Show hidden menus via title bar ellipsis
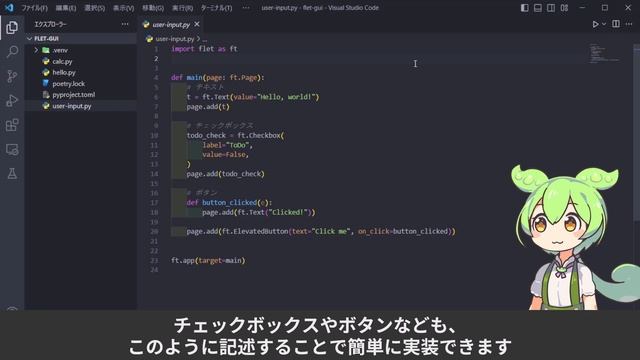This screenshot has width=640, height=360. [x=246, y=8]
